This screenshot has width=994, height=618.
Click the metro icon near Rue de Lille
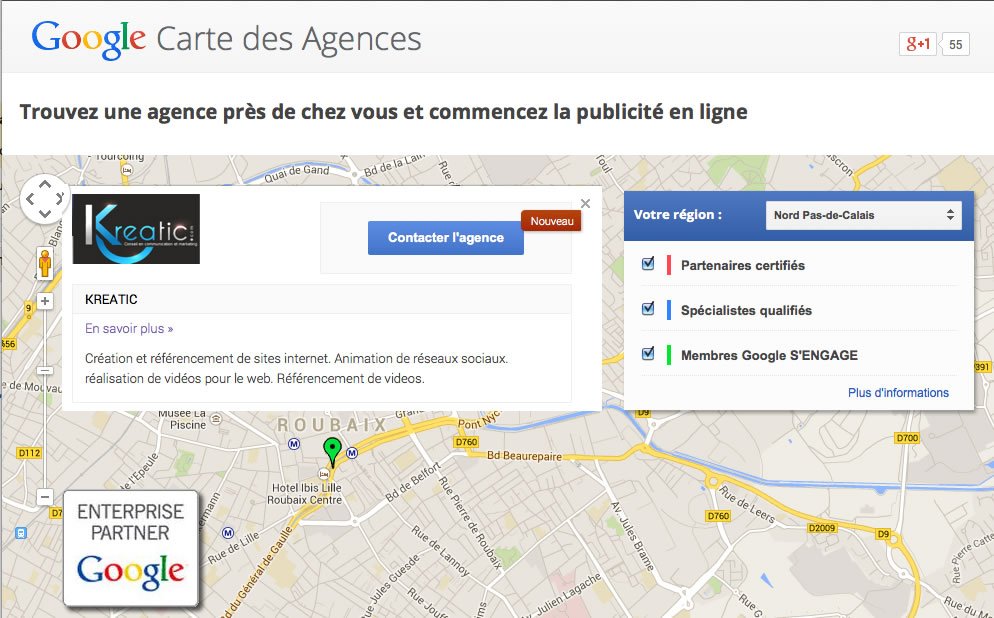pos(228,532)
